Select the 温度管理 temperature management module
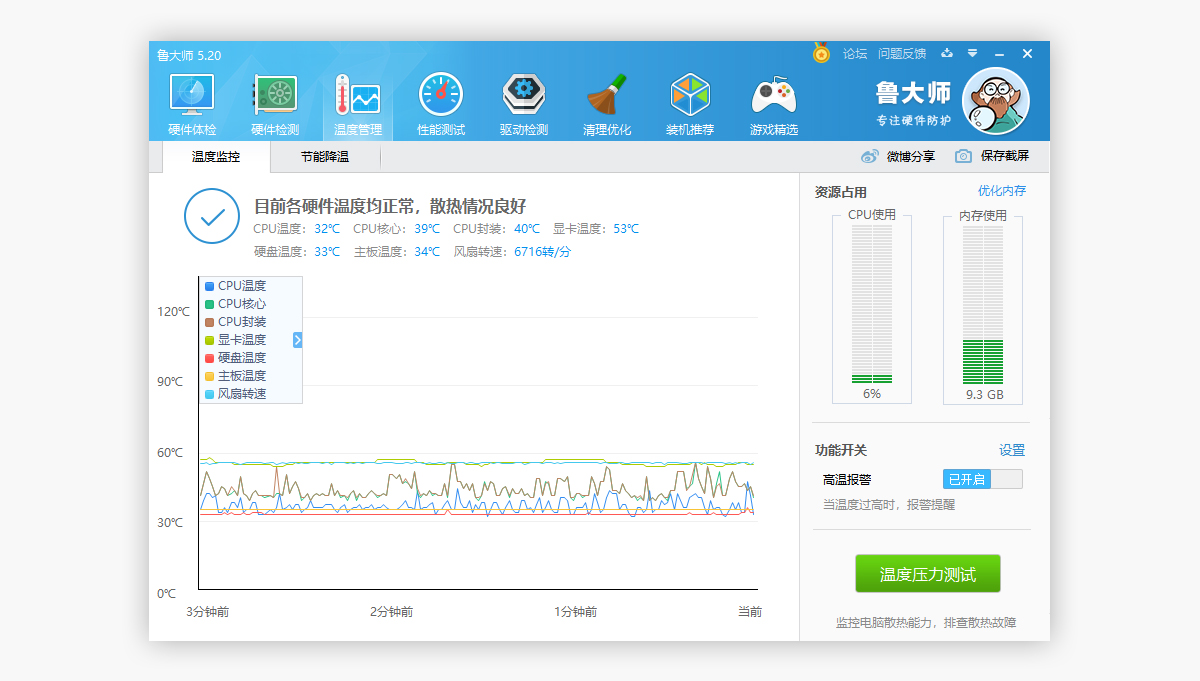Viewport: 1200px width, 681px height. (357, 105)
